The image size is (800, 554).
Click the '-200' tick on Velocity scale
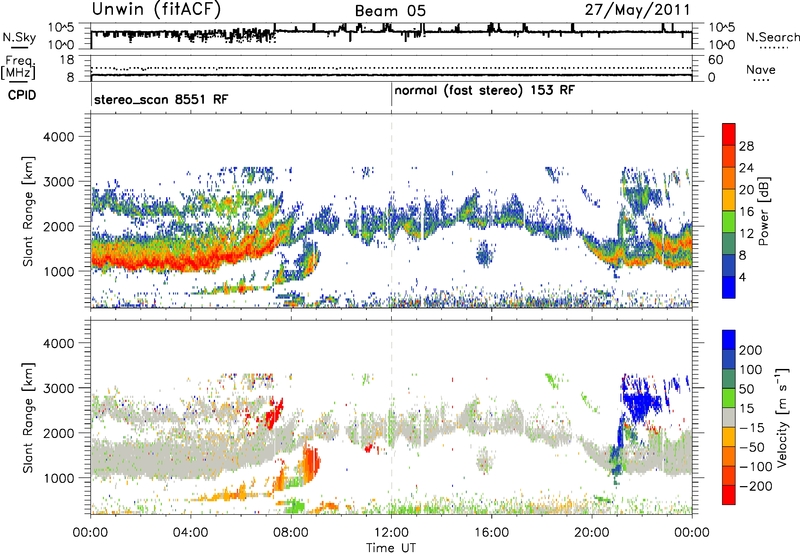pos(755,486)
